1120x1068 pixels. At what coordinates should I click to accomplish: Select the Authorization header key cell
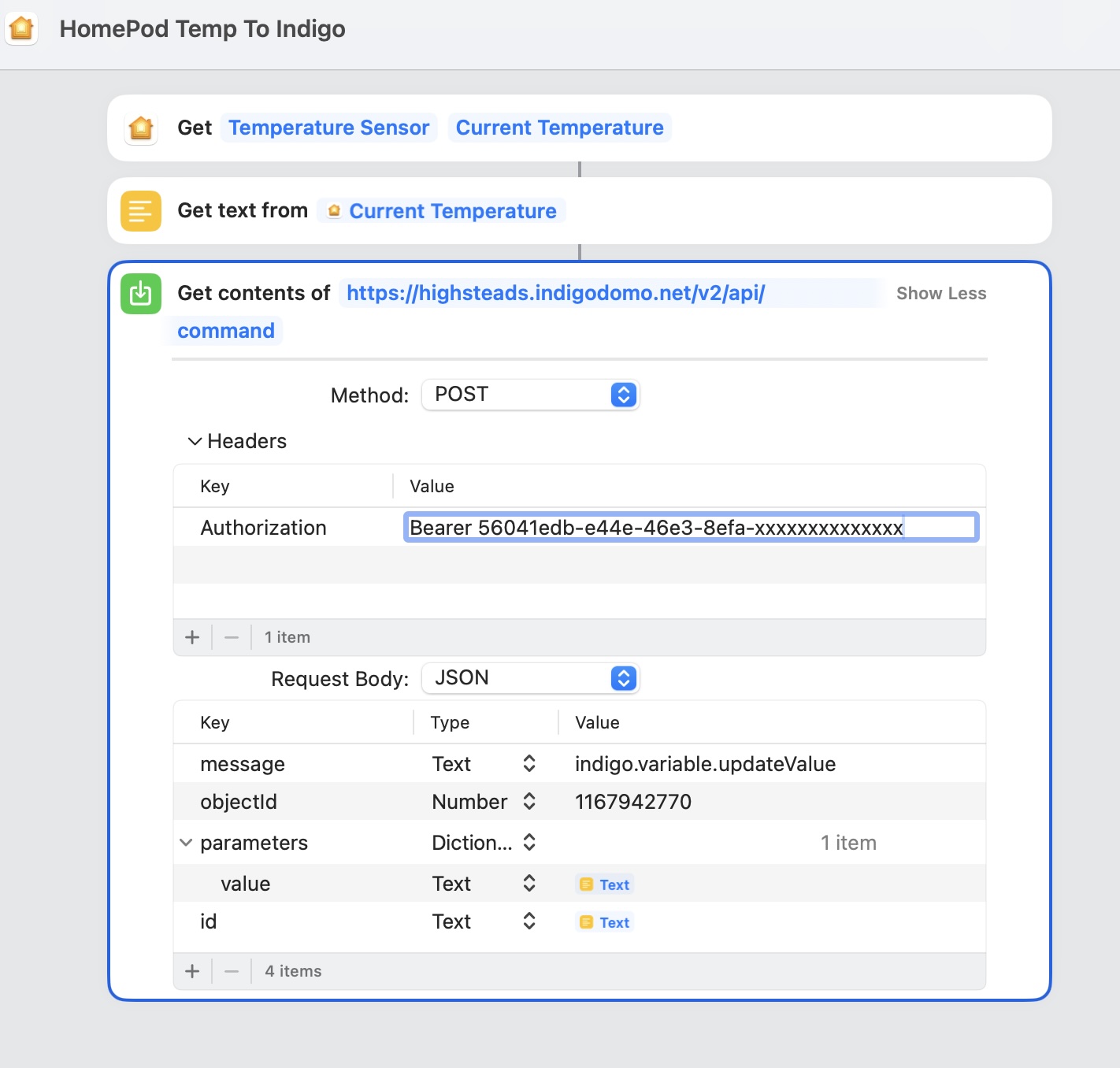tap(263, 528)
